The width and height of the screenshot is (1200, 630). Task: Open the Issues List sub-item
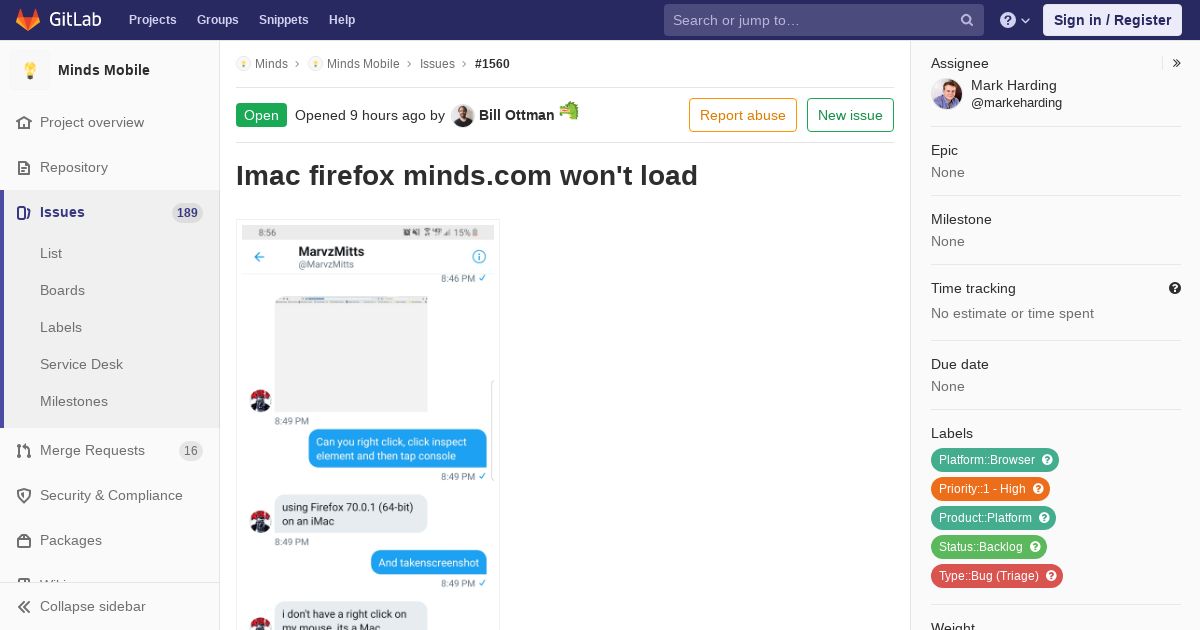tap(51, 253)
